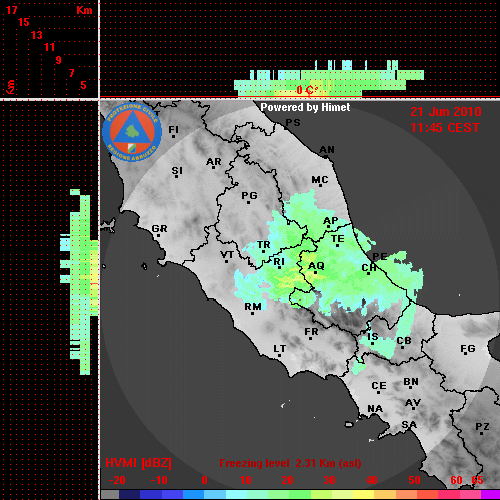
Task: Click the PS city label
Action: click(x=293, y=123)
